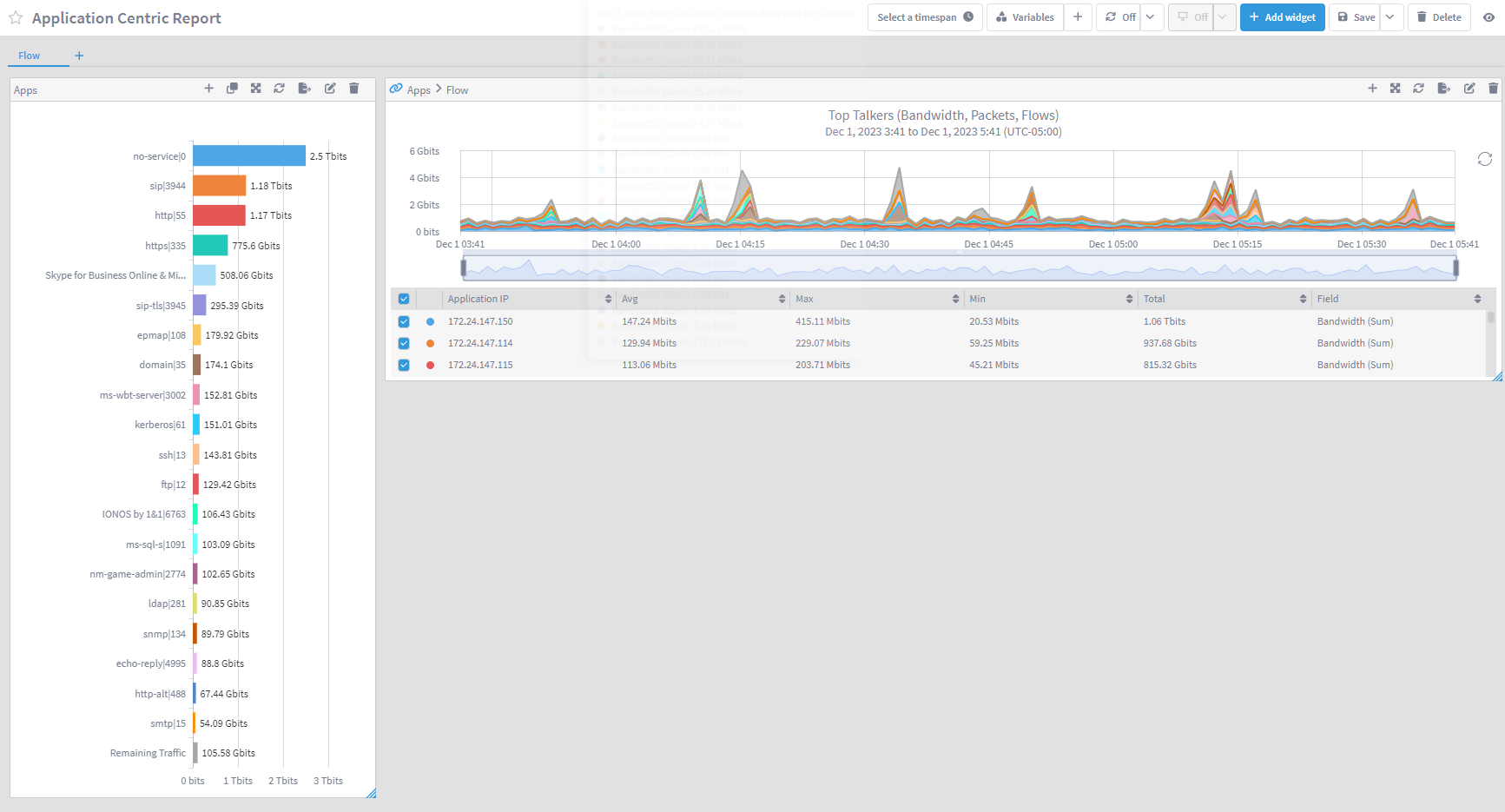
Task: Sort table by Min column arrows
Action: tap(1129, 299)
